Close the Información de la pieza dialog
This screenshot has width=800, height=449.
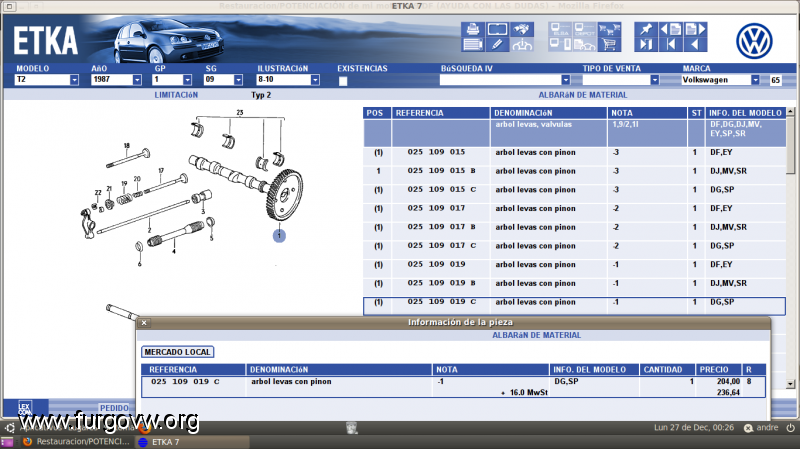click(x=144, y=322)
